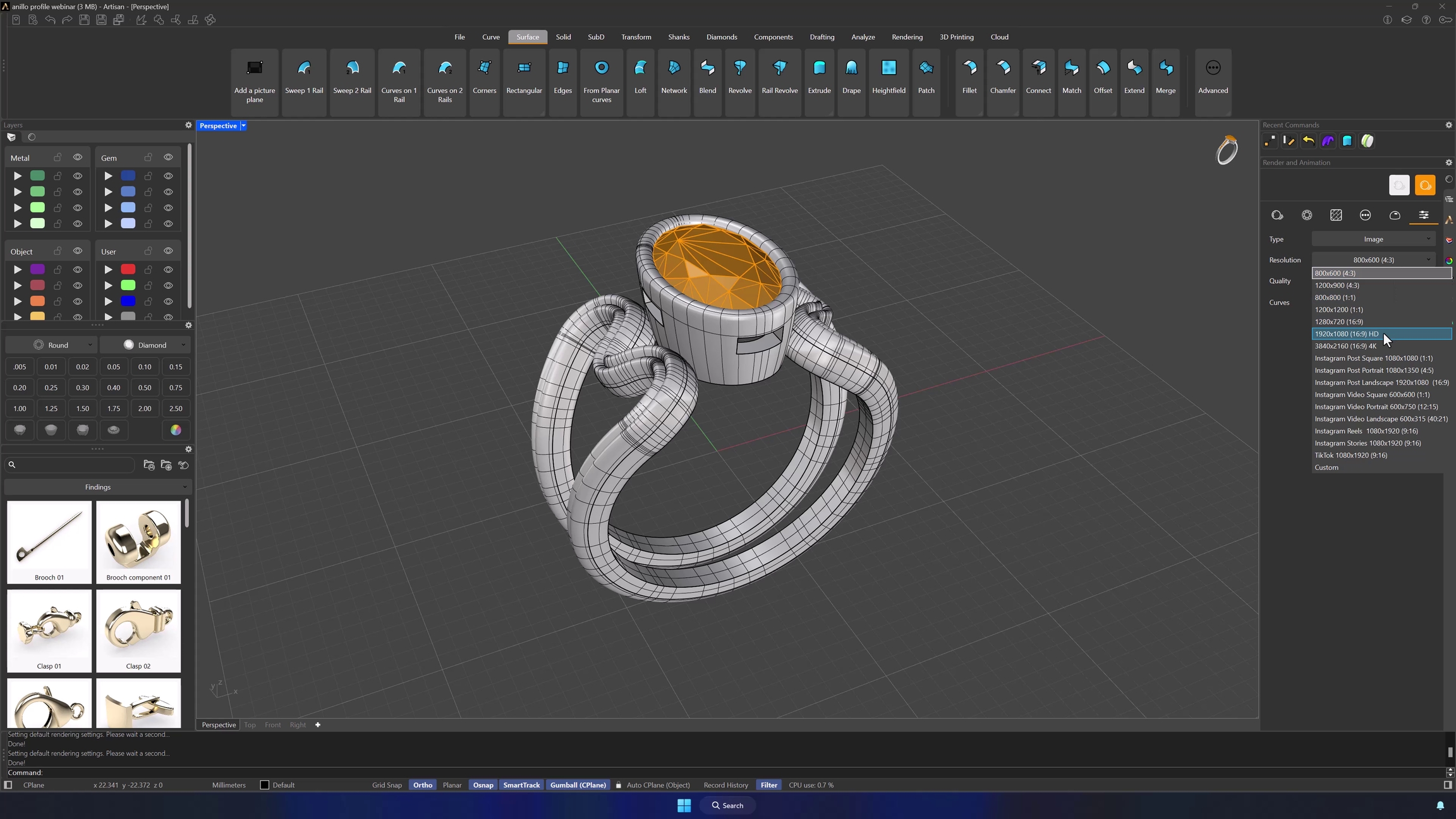Toggle visibility of the Metal layer group
This screenshot has width=1456, height=819.
pos(78,157)
